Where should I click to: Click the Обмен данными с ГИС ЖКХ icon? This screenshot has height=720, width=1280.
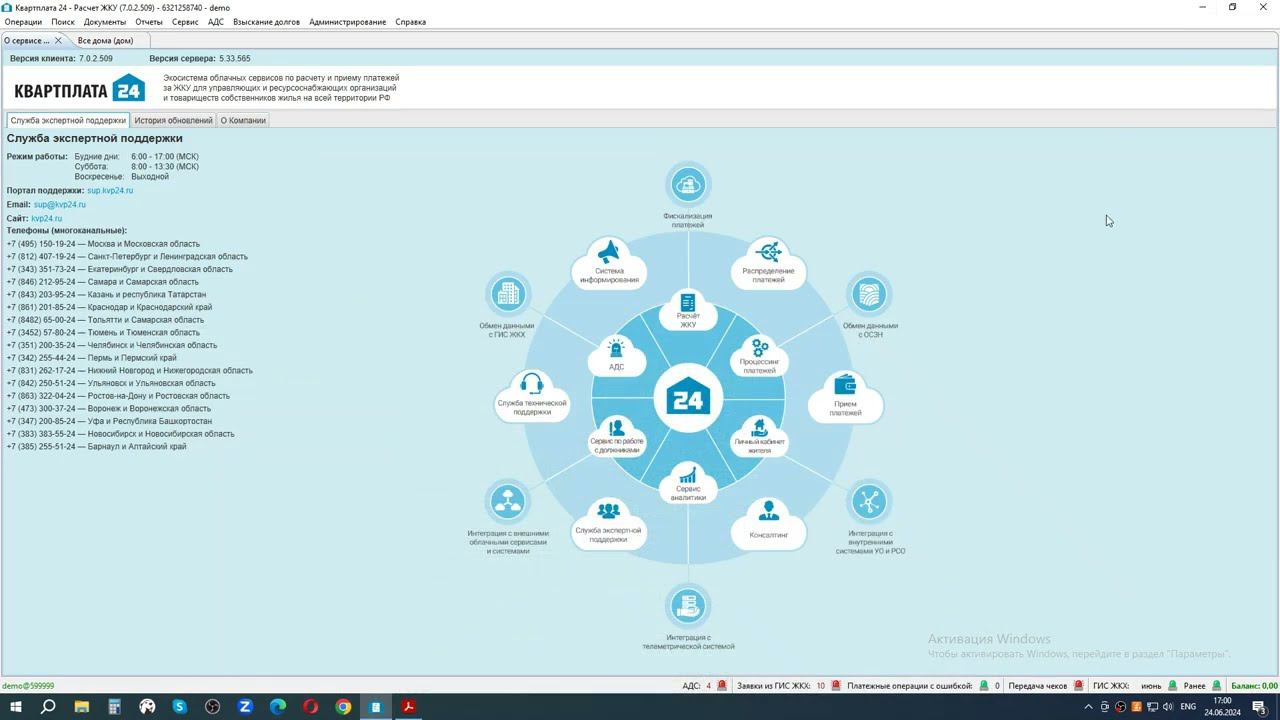click(x=509, y=294)
